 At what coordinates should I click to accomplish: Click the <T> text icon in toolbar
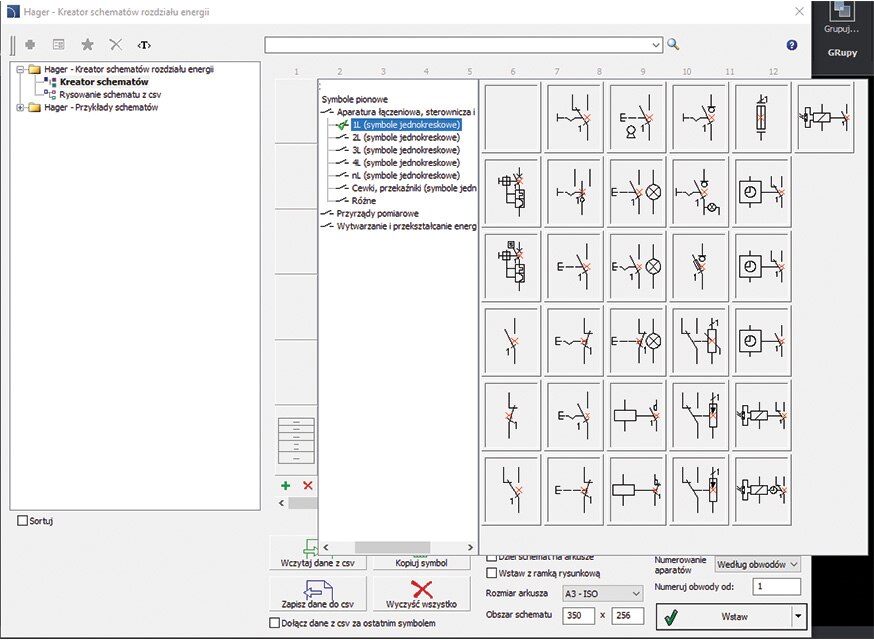click(x=144, y=45)
